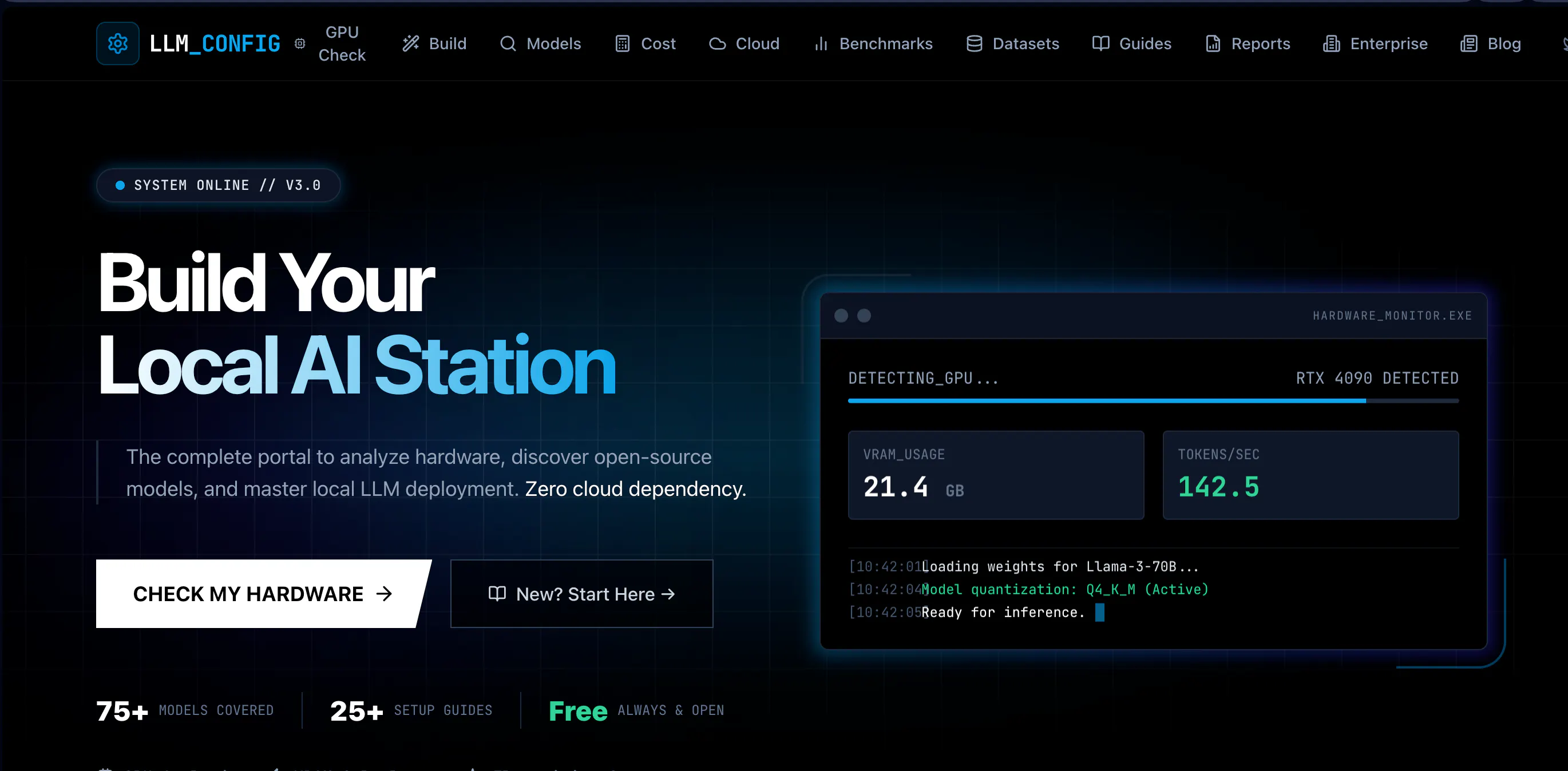Click the Model quantization: Q4_K_M log line
Viewport: 1568px width, 771px height.
(x=1029, y=589)
